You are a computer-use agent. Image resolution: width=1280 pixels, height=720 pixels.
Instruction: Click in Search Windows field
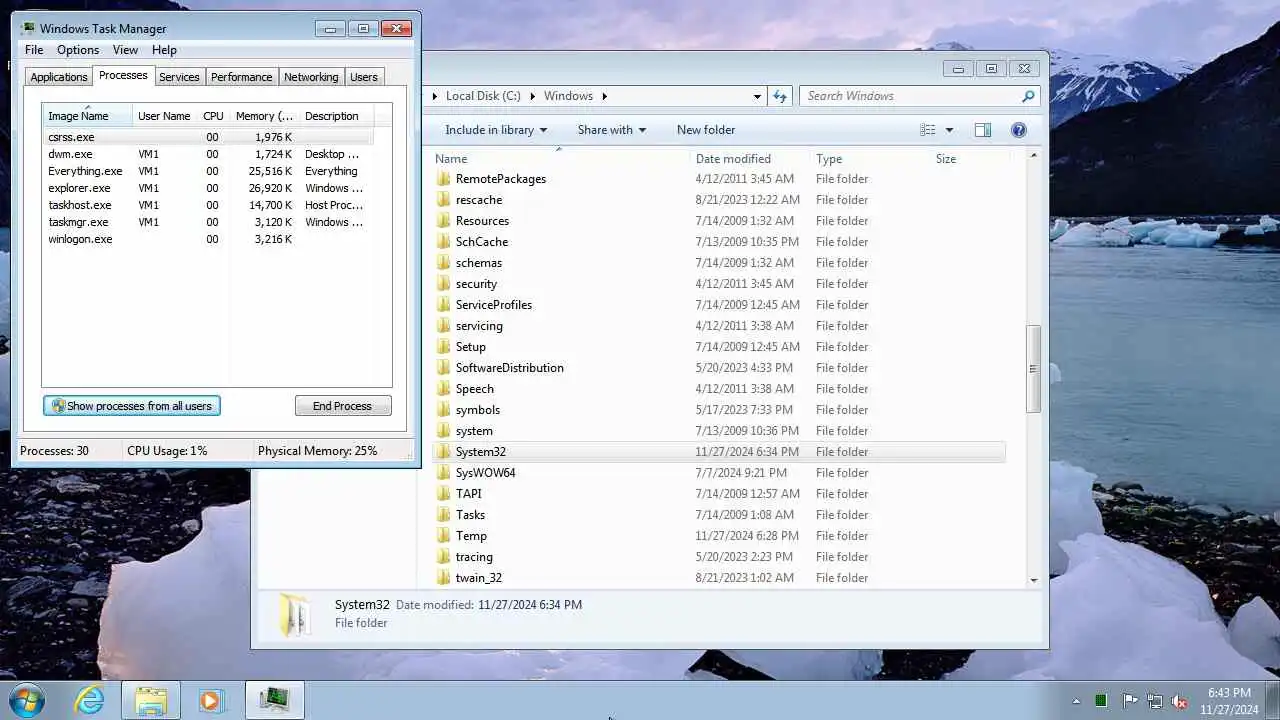pyautogui.click(x=910, y=96)
